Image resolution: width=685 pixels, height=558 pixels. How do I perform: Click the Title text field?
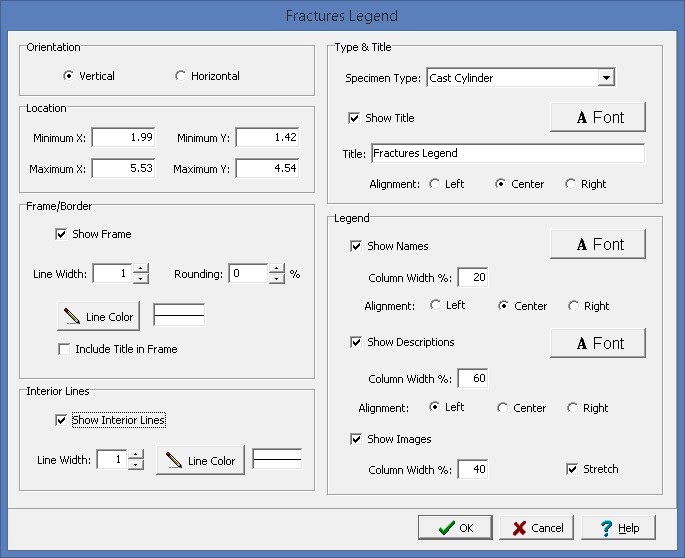(507, 154)
